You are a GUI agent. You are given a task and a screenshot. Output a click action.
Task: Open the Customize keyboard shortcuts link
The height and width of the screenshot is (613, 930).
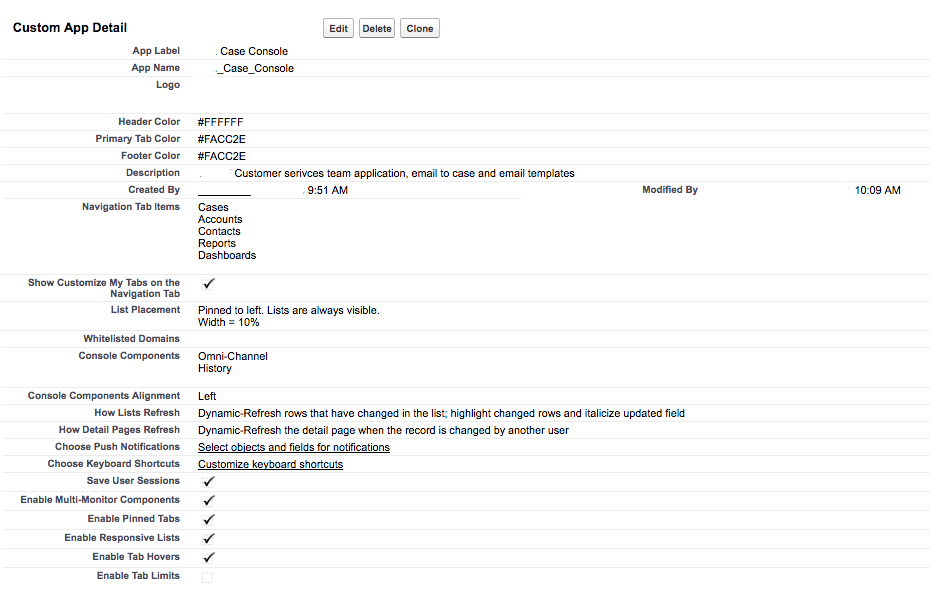(x=270, y=464)
